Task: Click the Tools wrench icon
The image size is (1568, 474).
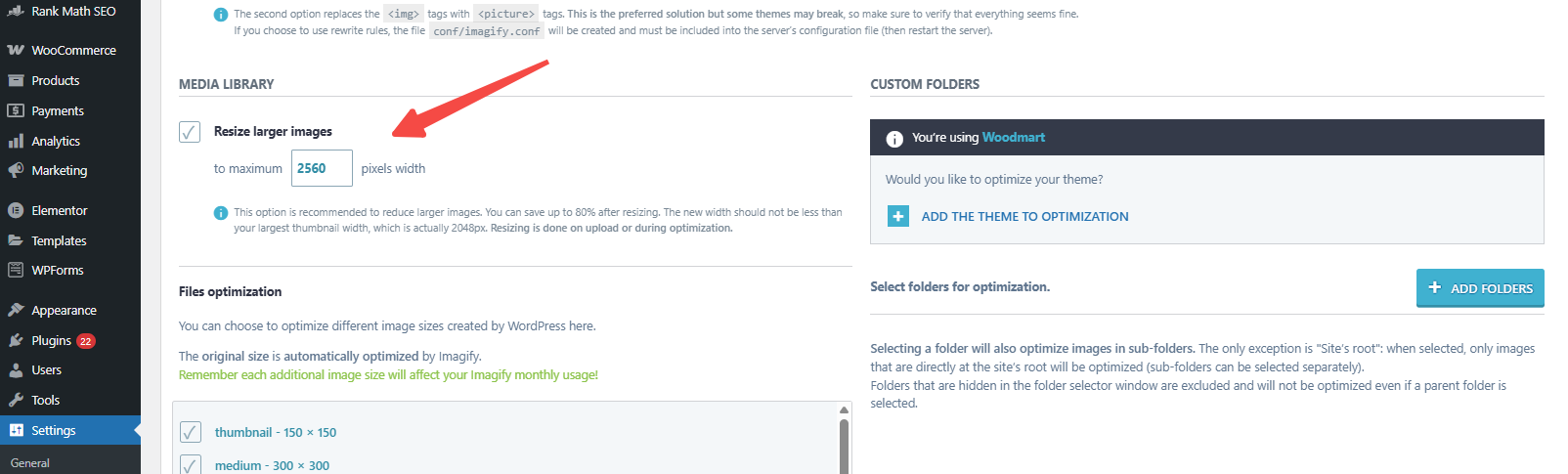Action: tap(16, 400)
